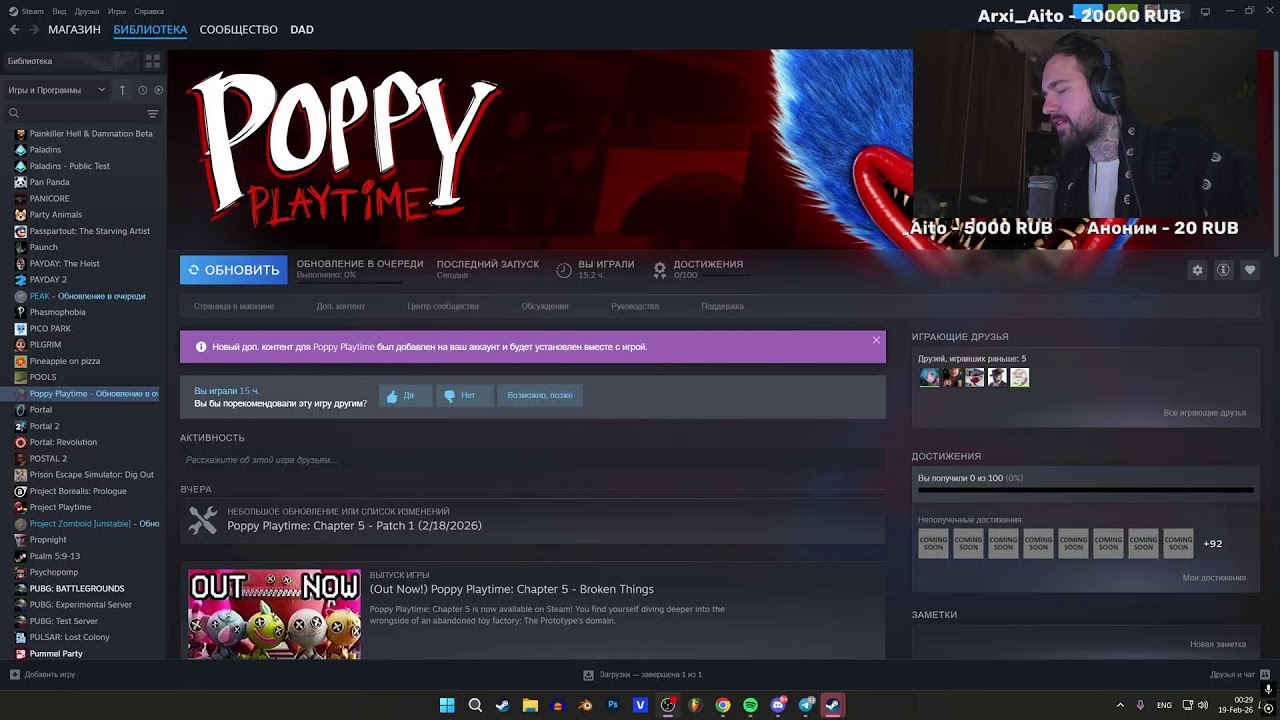Switch library to grid collections view icon

[x=153, y=61]
